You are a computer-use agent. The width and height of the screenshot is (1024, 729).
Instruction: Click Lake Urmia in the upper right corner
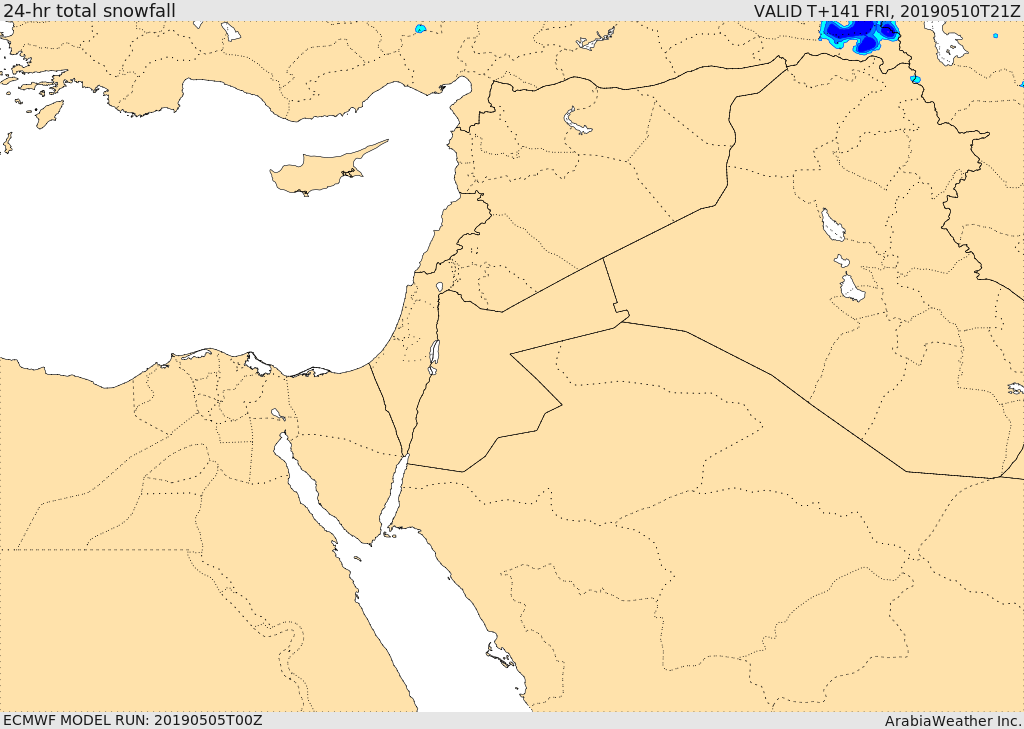tap(947, 43)
